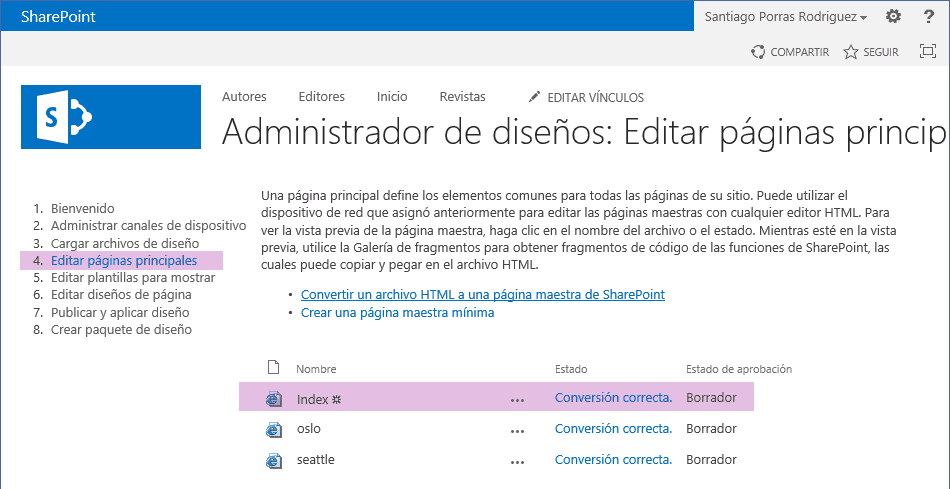950x489 pixels.
Task: Click Convertir un archivo HTML link
Action: [483, 294]
